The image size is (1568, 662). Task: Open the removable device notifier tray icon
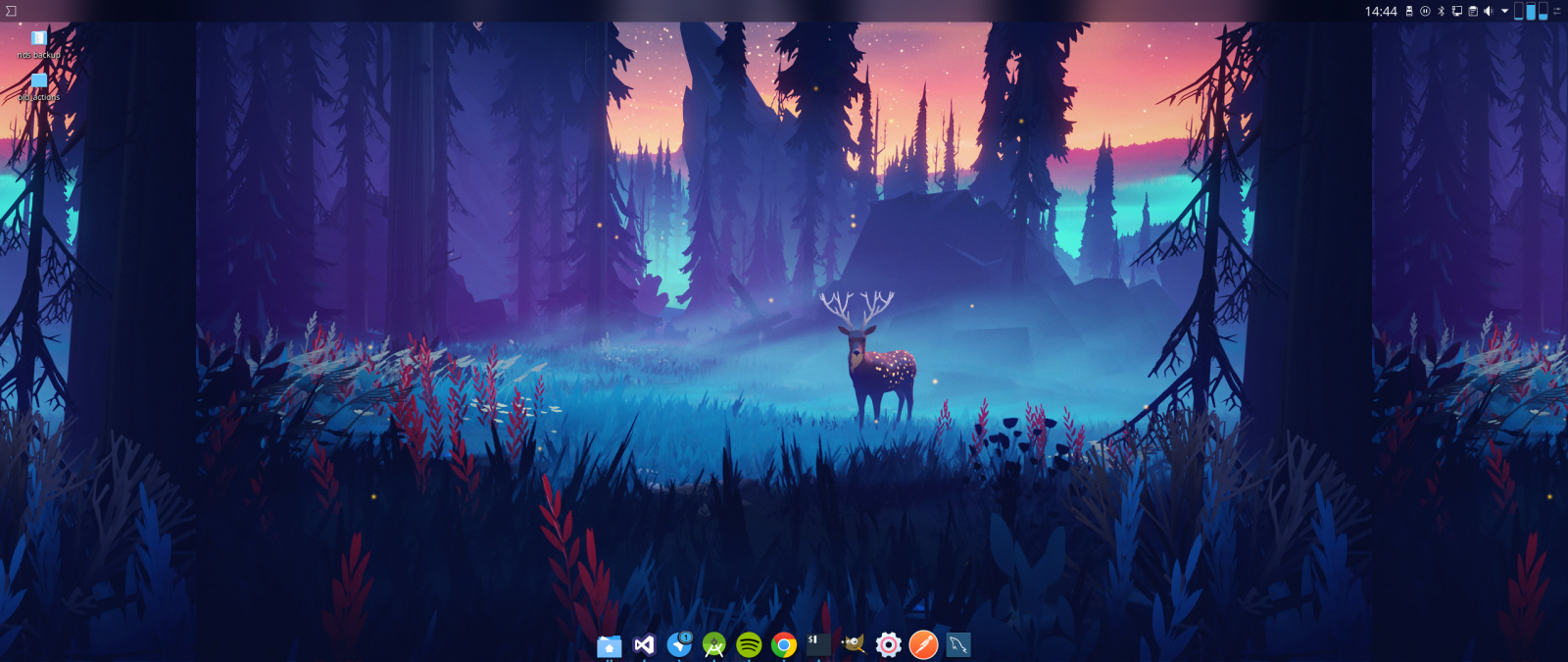pos(1409,11)
